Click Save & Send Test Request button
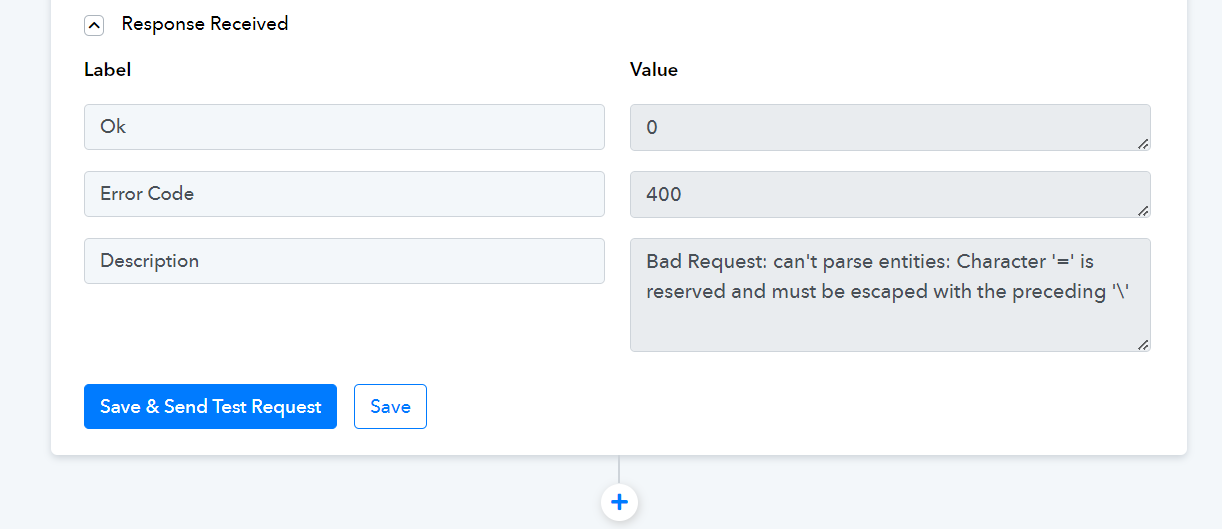The image size is (1222, 529). [210, 407]
